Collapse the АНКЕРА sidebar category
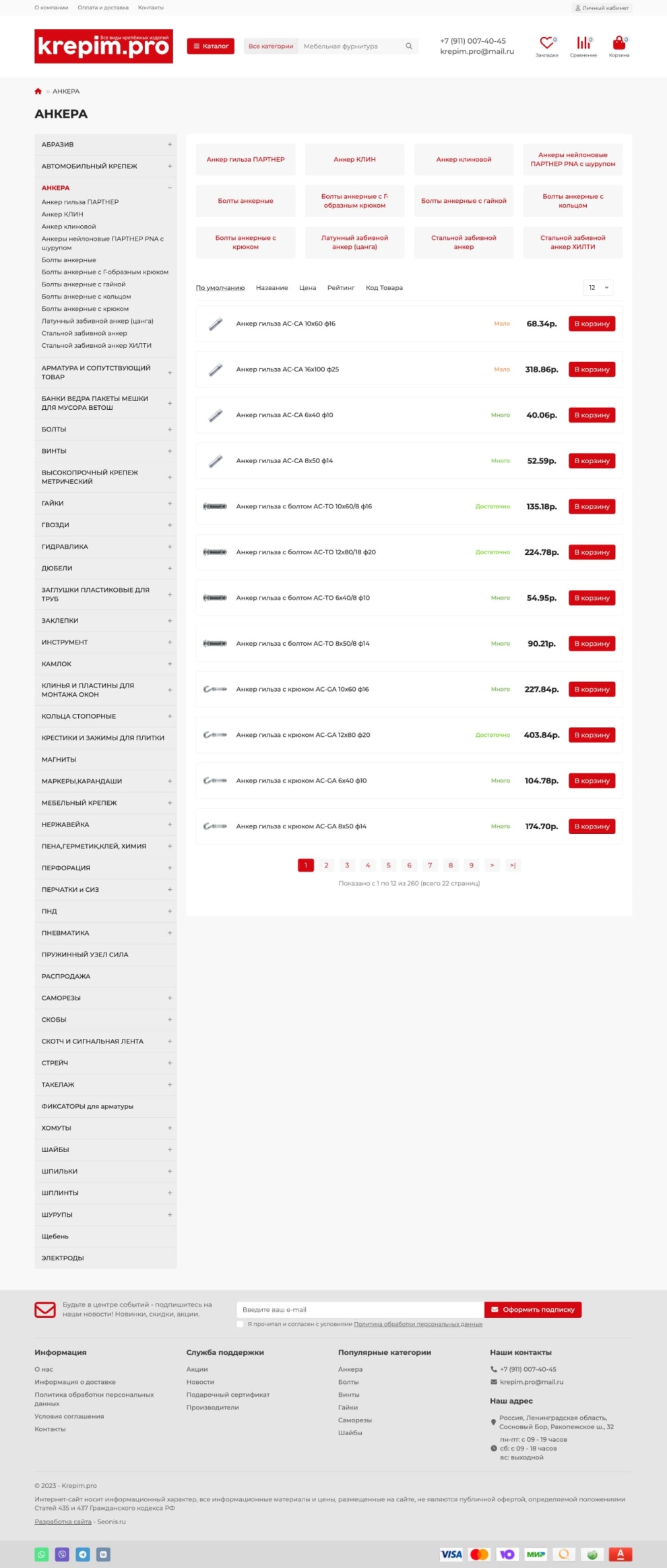Image resolution: width=667 pixels, height=1568 pixels. 170,188
